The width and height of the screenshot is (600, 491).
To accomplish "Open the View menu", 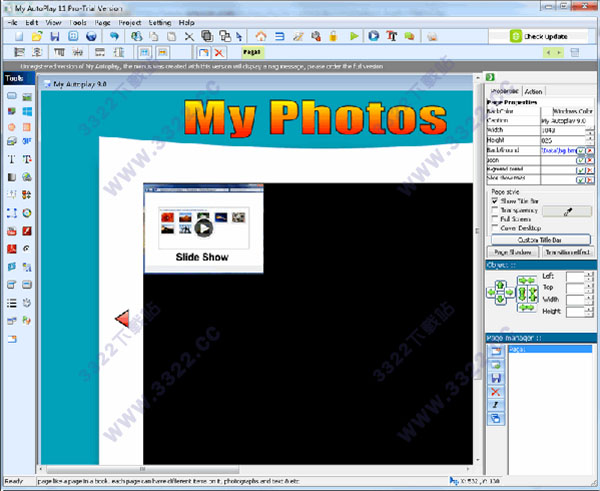I will [54, 23].
